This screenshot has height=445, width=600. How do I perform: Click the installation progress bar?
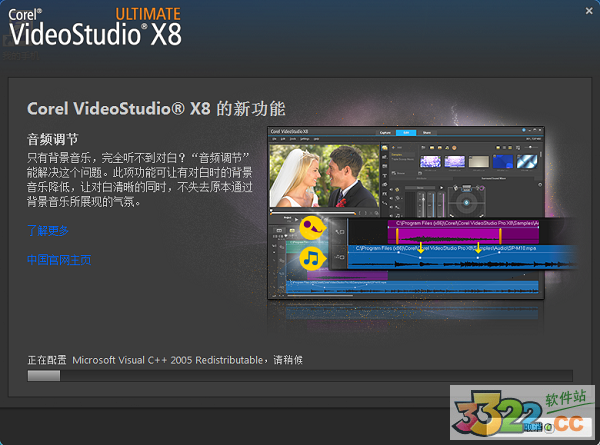pyautogui.click(x=300, y=376)
